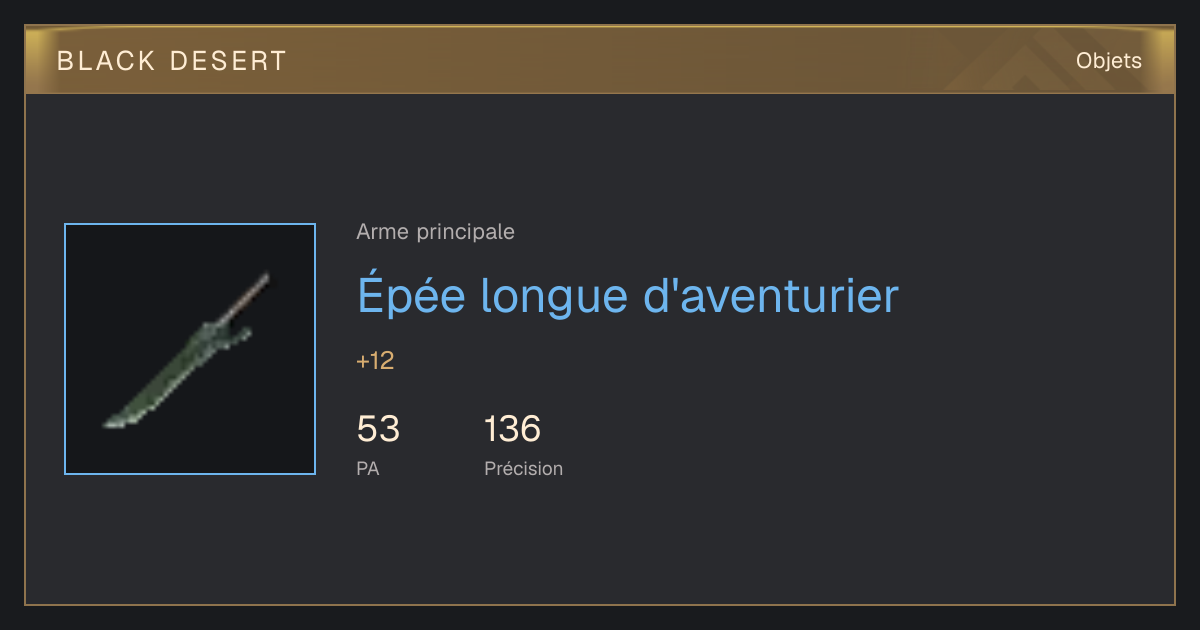1200x630 pixels.
Task: Click the Arme principale category label
Action: point(436,232)
